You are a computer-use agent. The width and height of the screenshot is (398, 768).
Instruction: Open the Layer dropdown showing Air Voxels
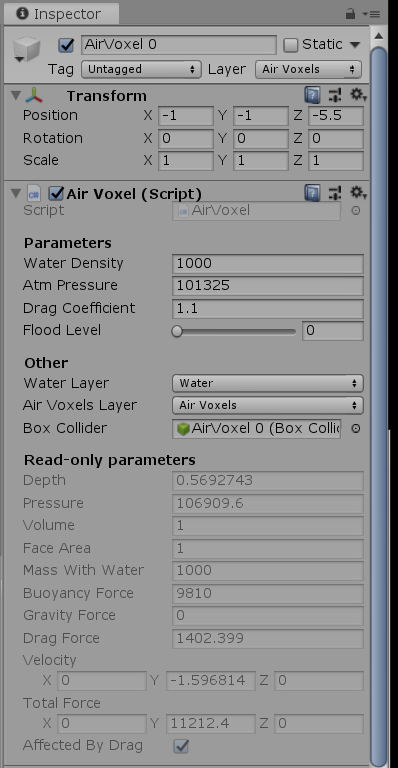coord(308,69)
